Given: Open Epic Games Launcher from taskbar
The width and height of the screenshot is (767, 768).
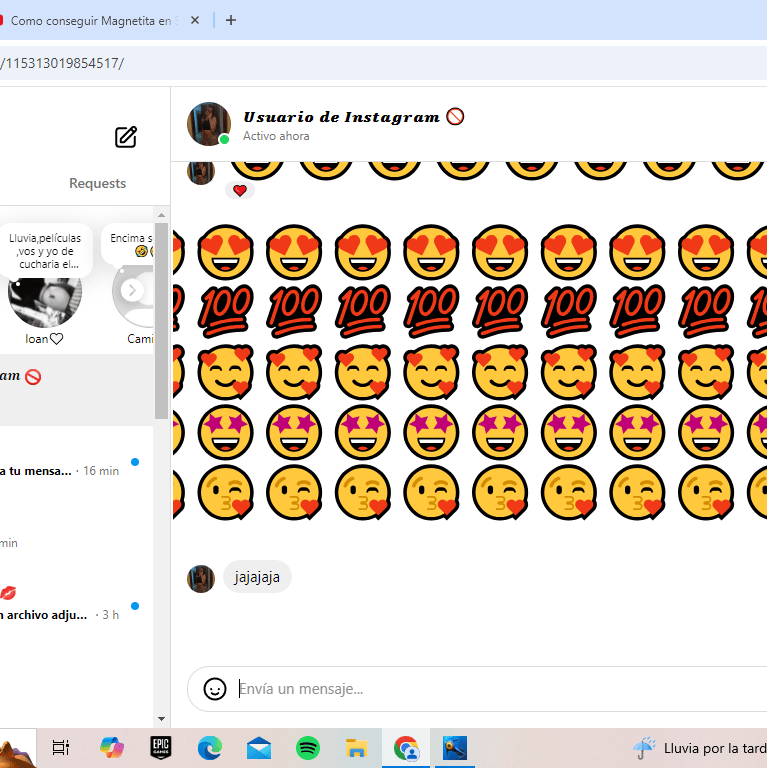Looking at the screenshot, I should [x=161, y=748].
